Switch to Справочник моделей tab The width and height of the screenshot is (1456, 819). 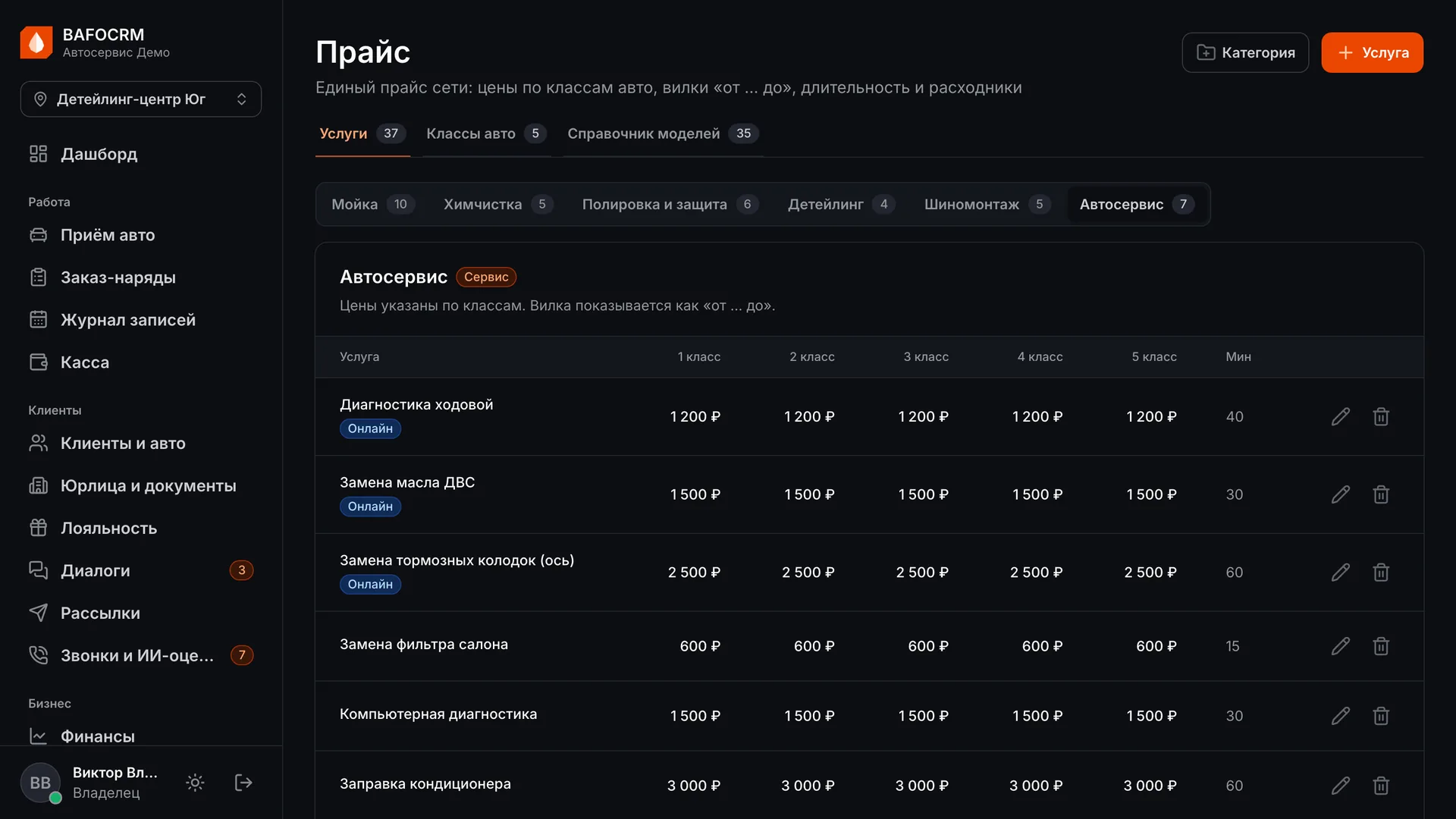point(663,133)
